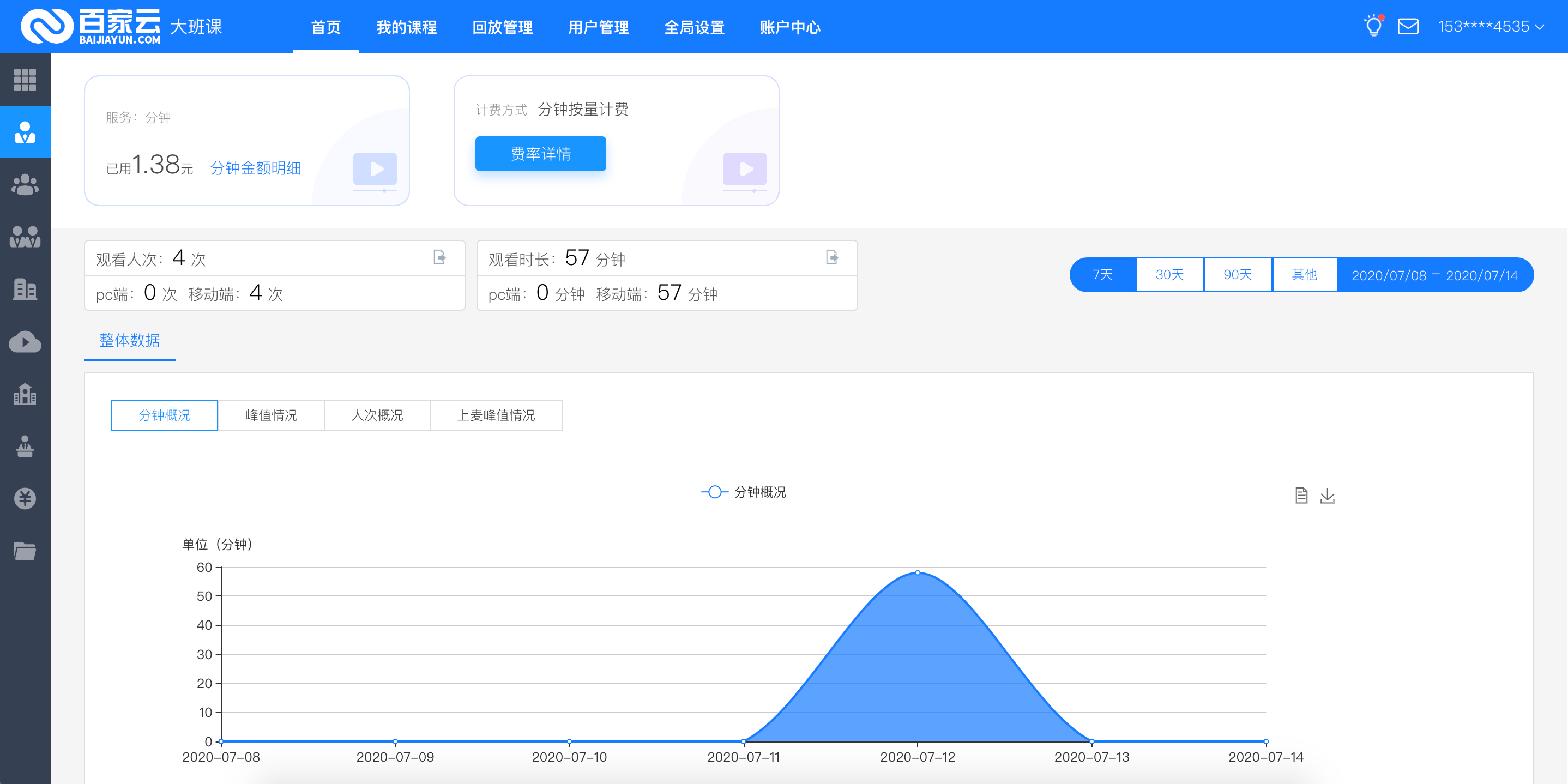Open the cloud playback icon in sidebar
1568x784 pixels.
25,341
